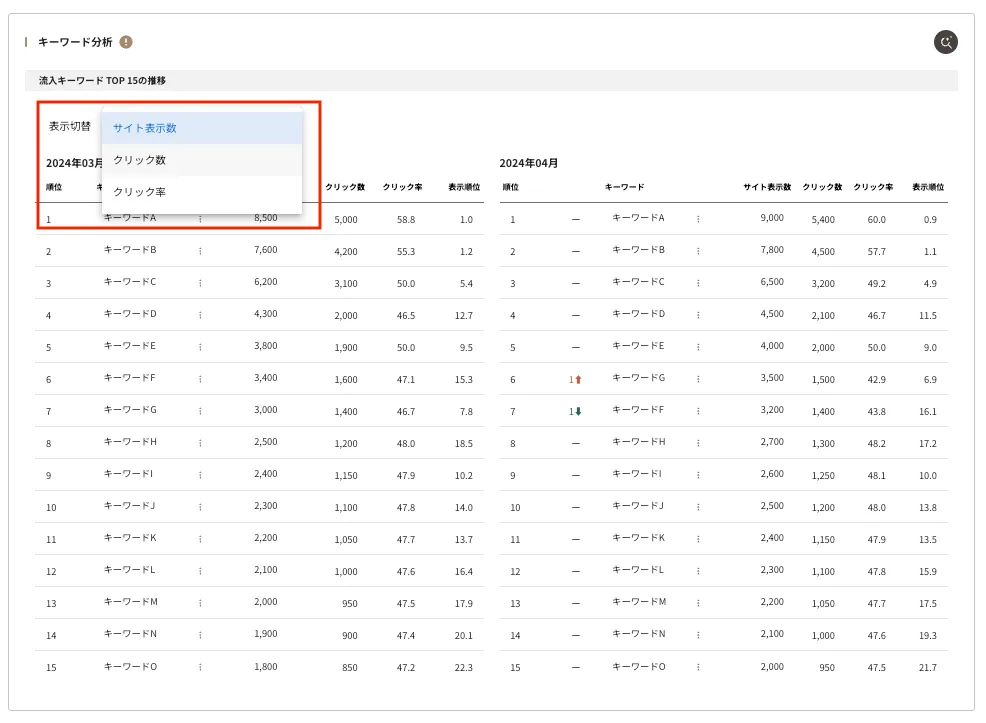Click the 7,600 value for March キーワードB

pyautogui.click(x=265, y=250)
